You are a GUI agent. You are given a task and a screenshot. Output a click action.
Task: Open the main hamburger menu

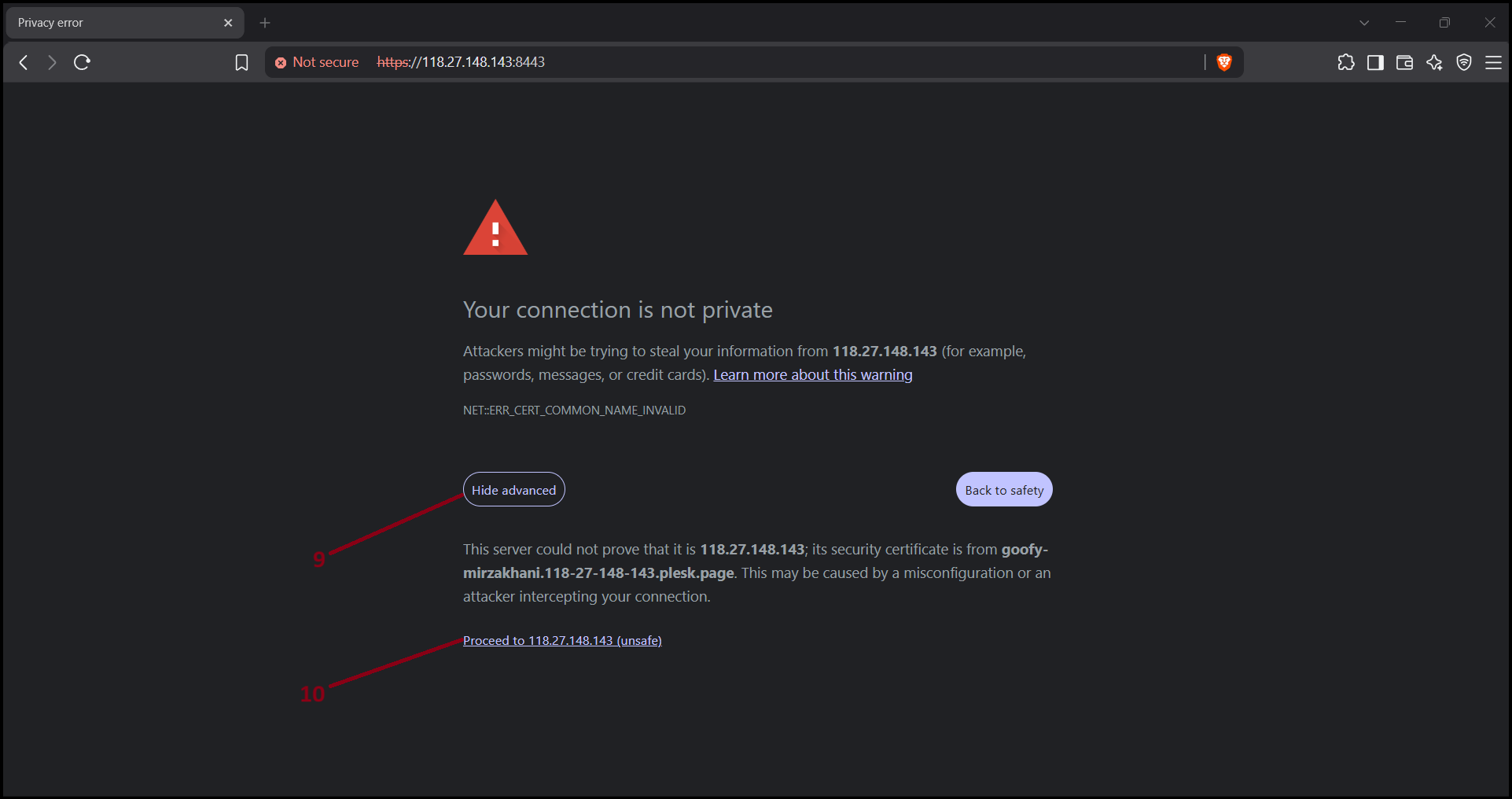(1493, 62)
